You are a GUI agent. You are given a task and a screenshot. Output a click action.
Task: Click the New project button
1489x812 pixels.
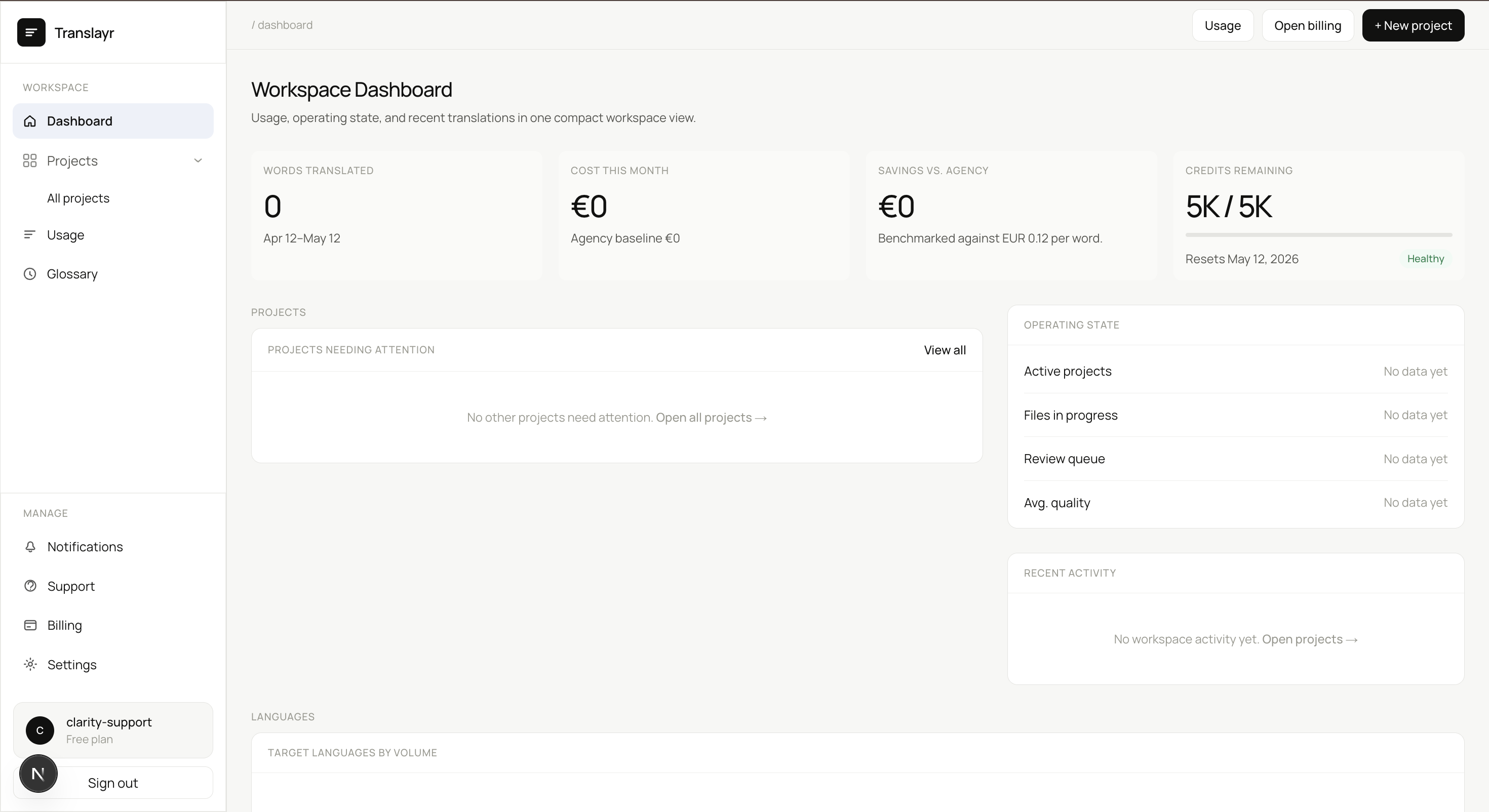point(1413,25)
